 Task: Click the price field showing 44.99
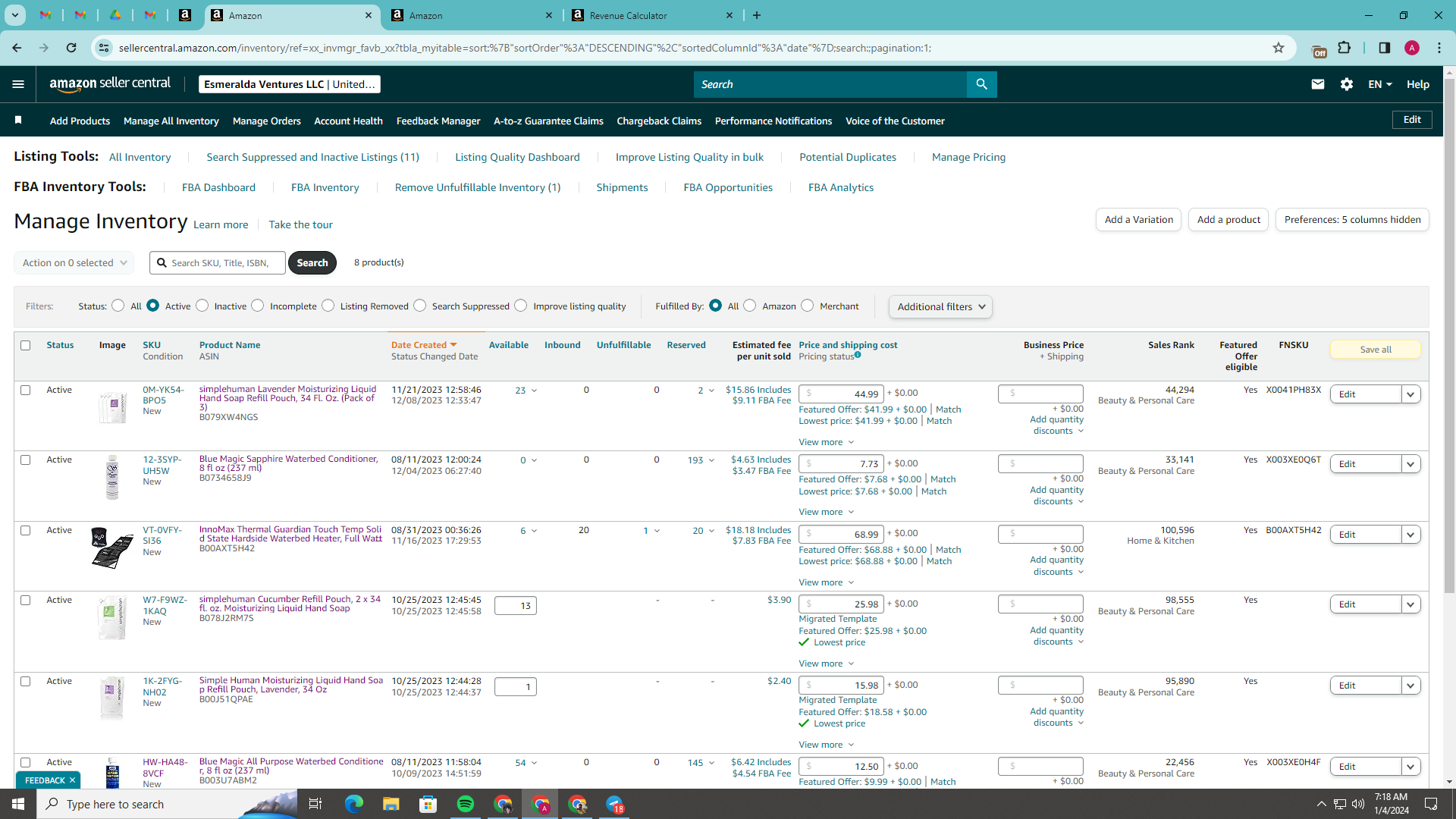pos(841,394)
